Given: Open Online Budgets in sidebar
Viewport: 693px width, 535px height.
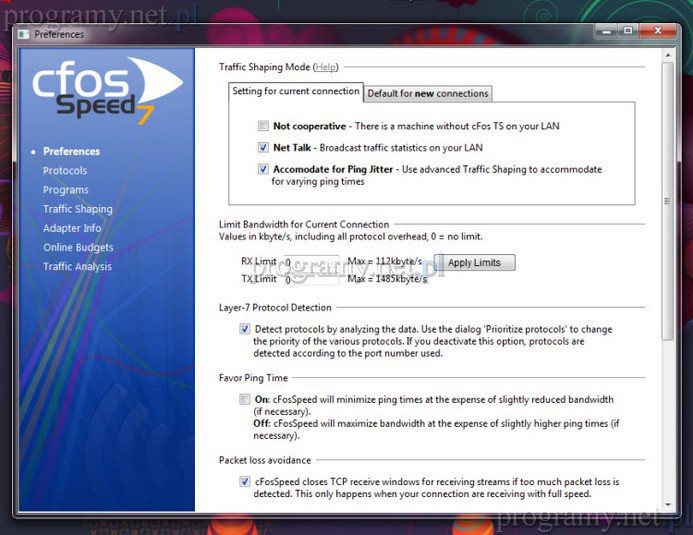Looking at the screenshot, I should tap(78, 247).
